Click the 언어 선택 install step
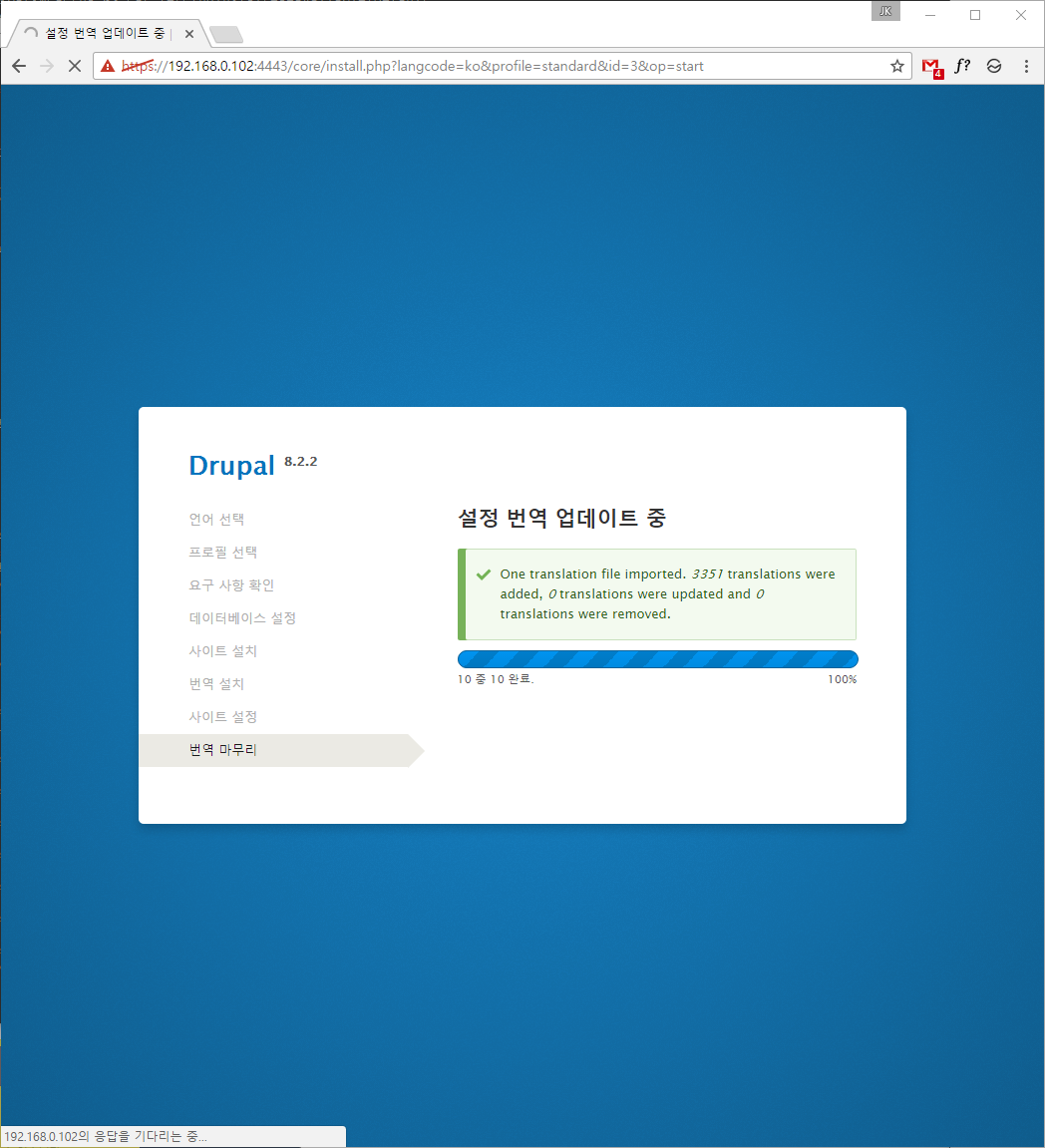1045x1148 pixels. (x=216, y=519)
